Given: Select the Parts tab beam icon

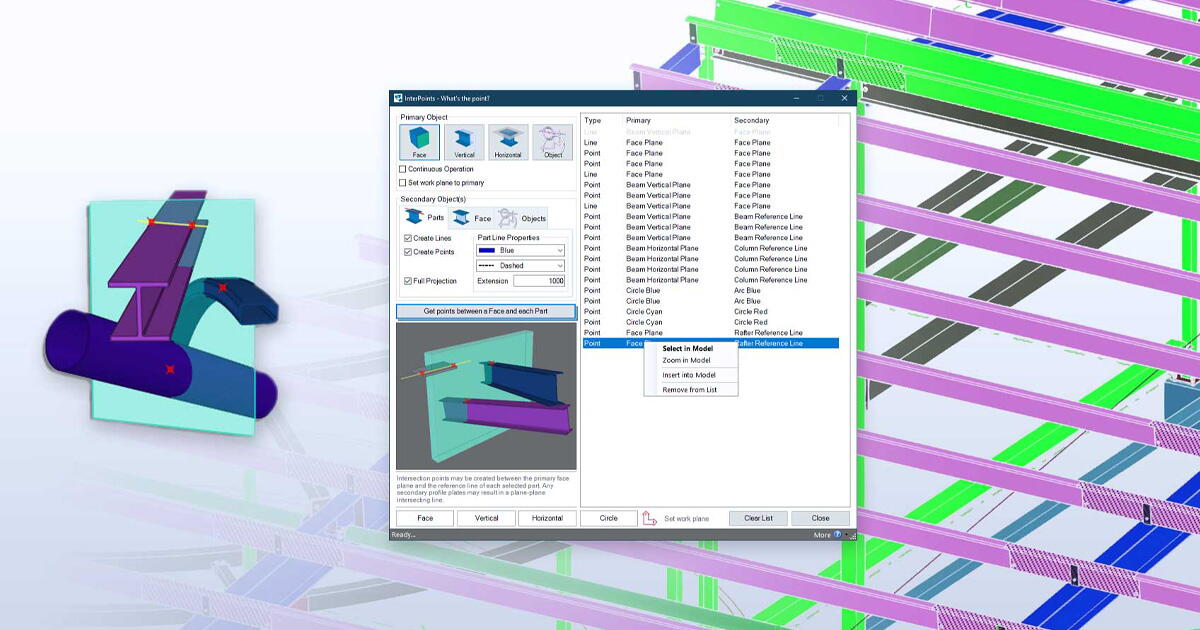Looking at the screenshot, I should (x=414, y=218).
